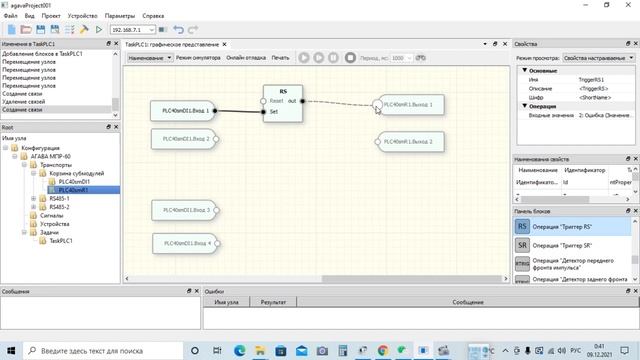Click the stop button in debug controls
Viewport: 640px width, 360px height.
click(350, 58)
